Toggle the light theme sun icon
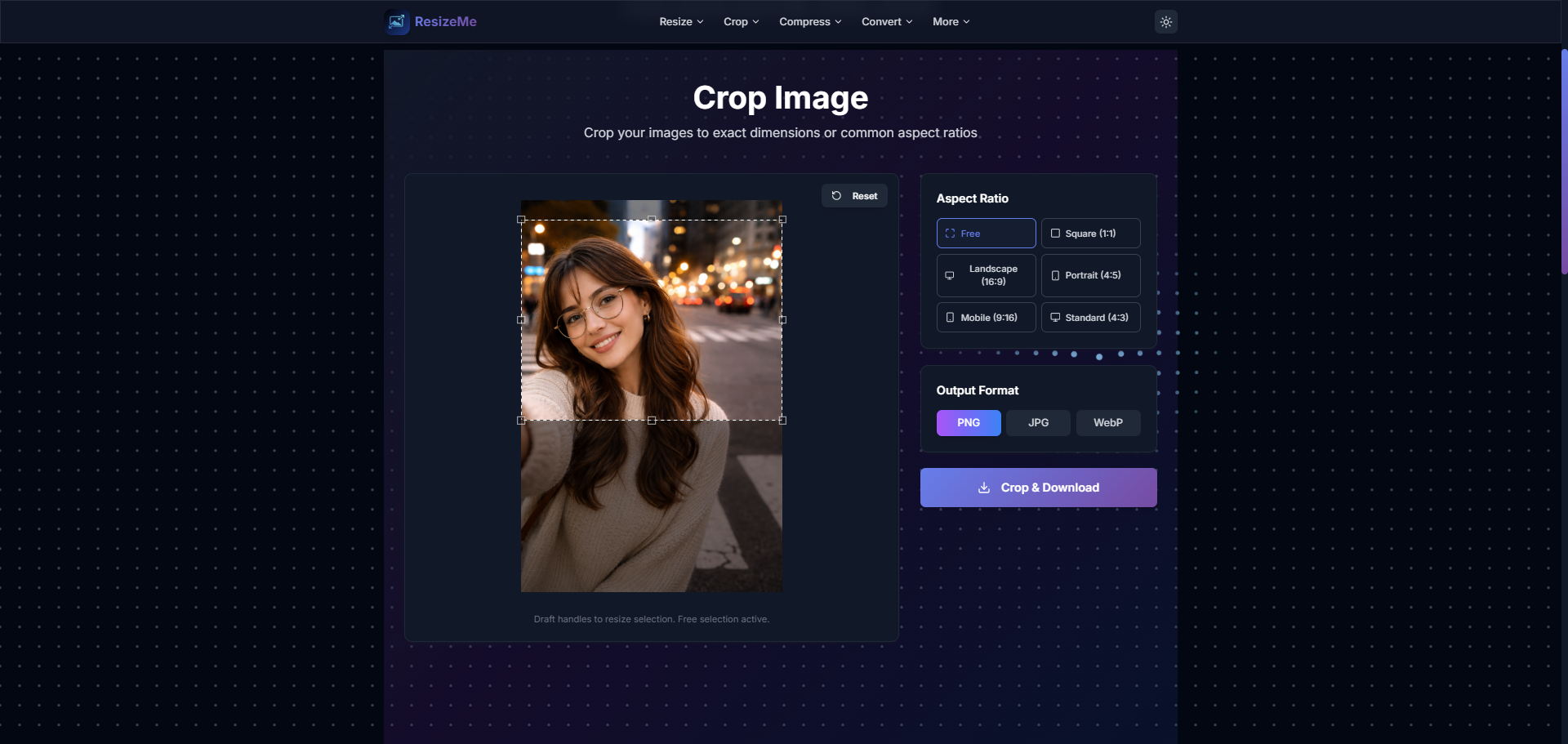1568x744 pixels. (x=1165, y=22)
